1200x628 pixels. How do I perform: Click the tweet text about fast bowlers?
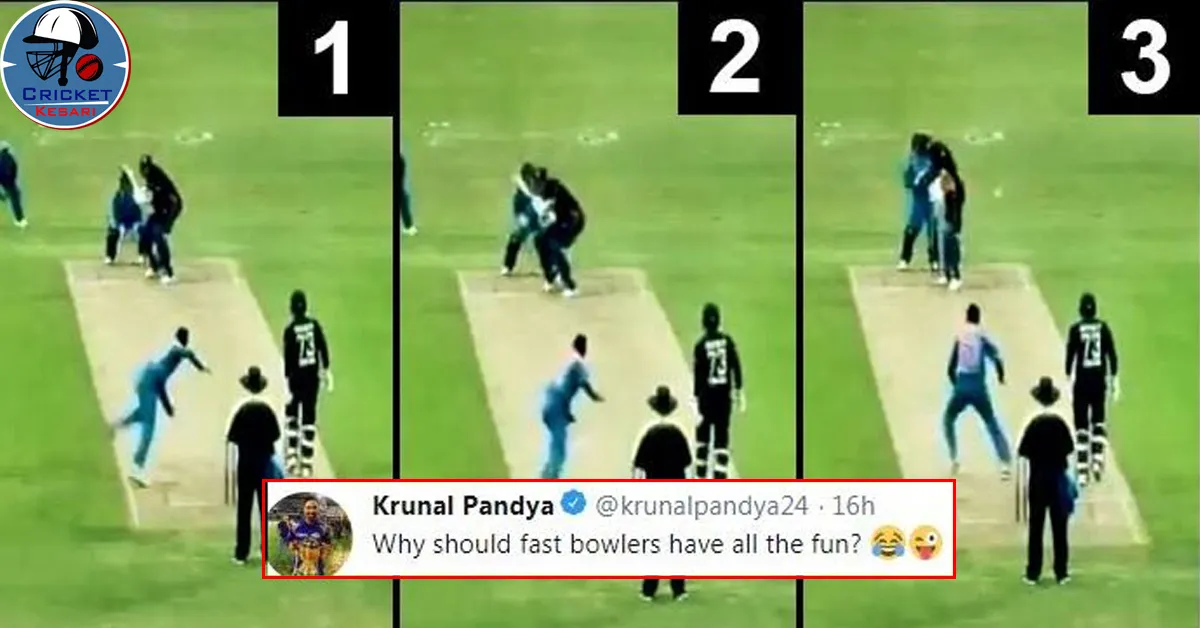(617, 546)
